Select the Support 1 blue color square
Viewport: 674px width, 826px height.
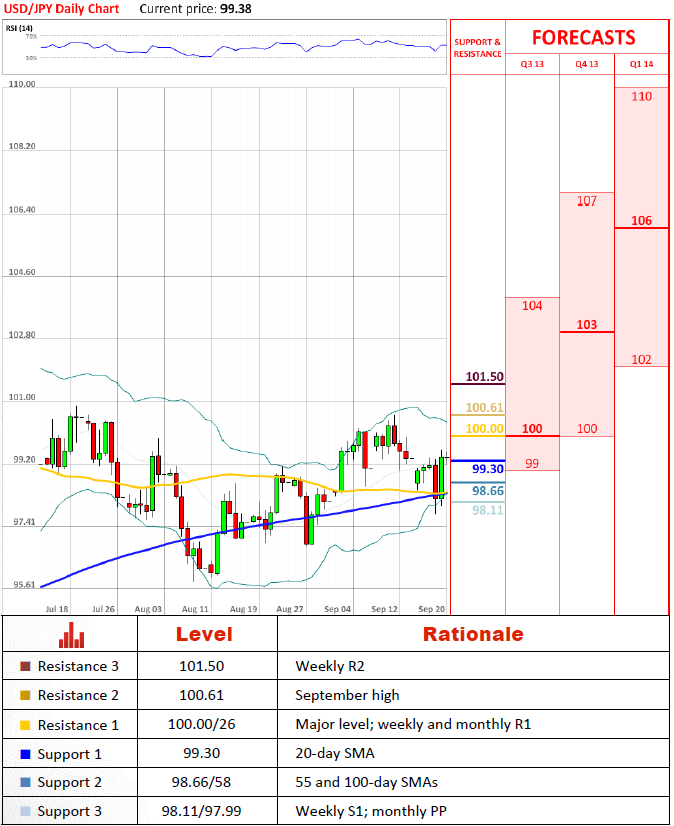[x=25, y=754]
